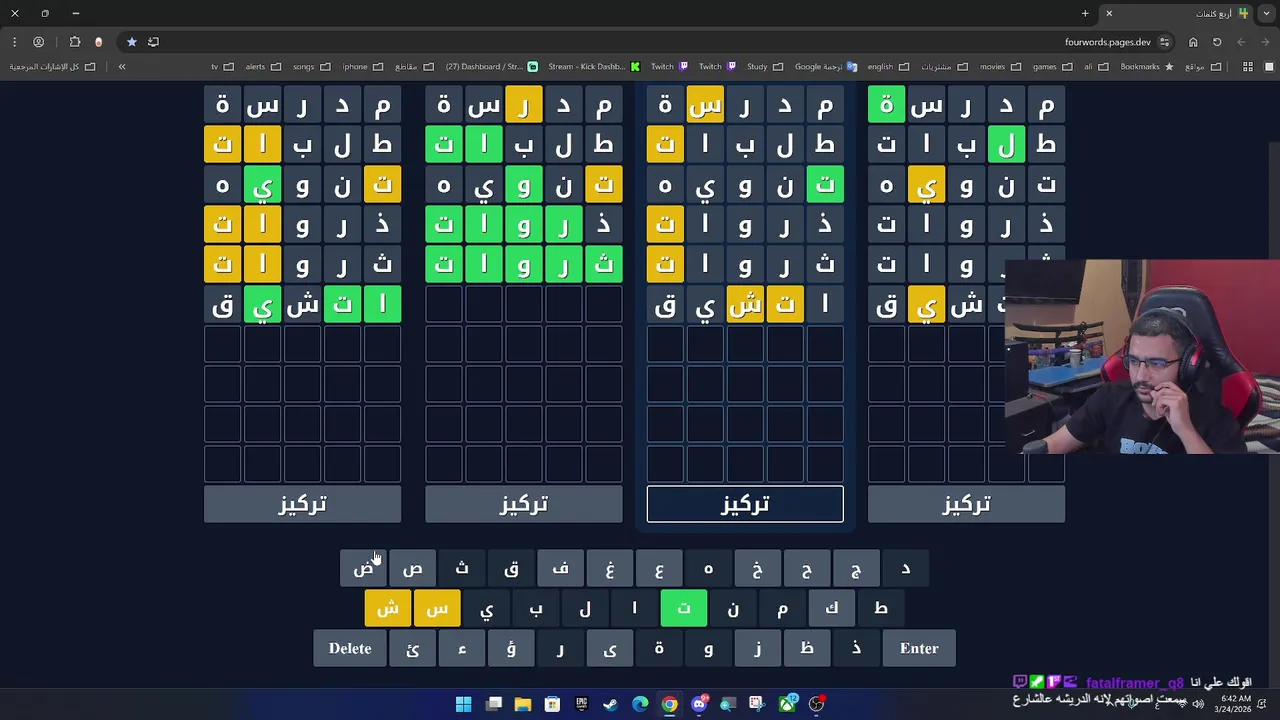The height and width of the screenshot is (720, 1280).
Task: Open Task View from taskbar
Action: pyautogui.click(x=494, y=704)
